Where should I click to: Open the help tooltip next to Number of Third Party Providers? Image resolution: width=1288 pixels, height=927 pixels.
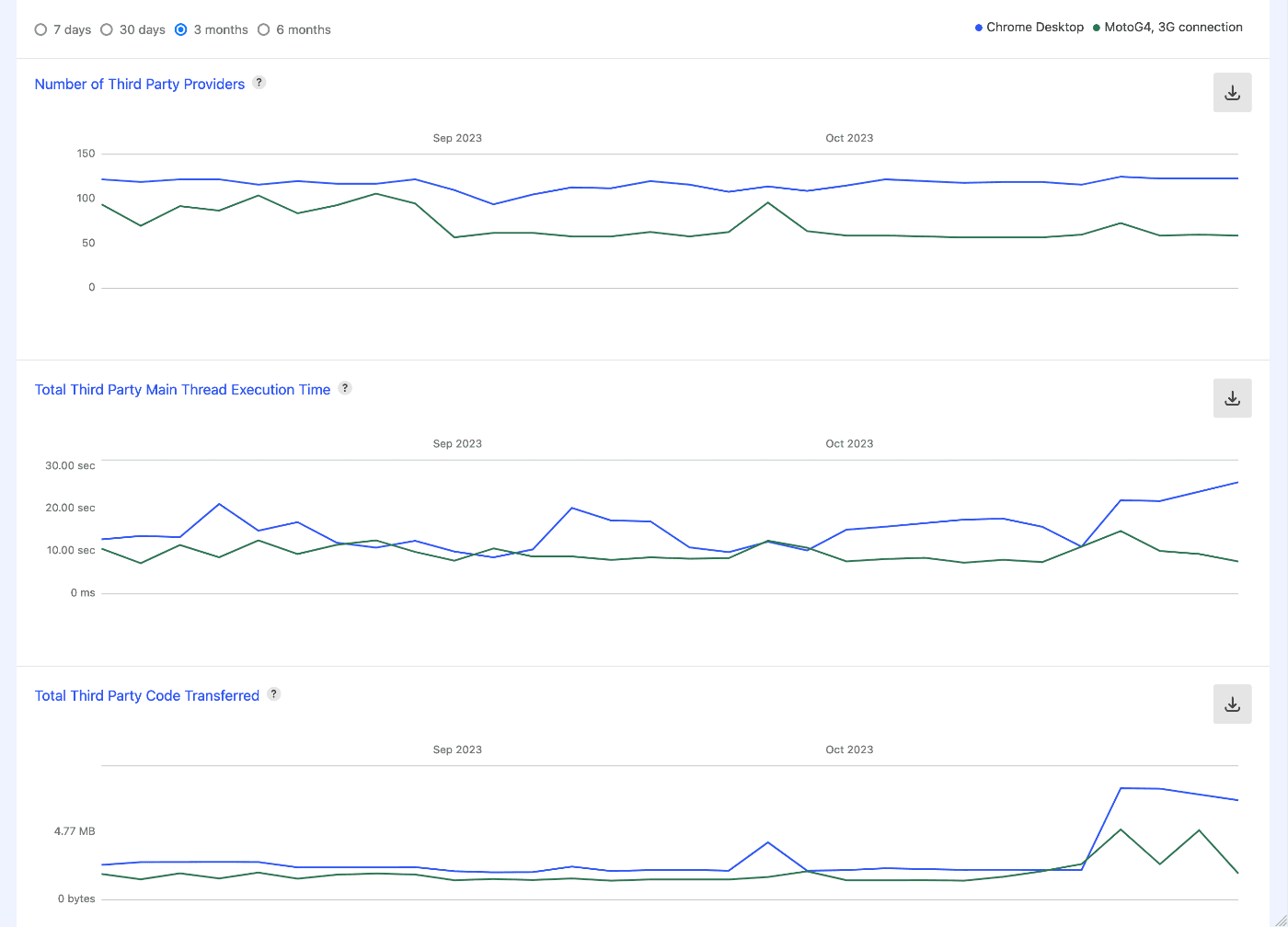pyautogui.click(x=259, y=82)
